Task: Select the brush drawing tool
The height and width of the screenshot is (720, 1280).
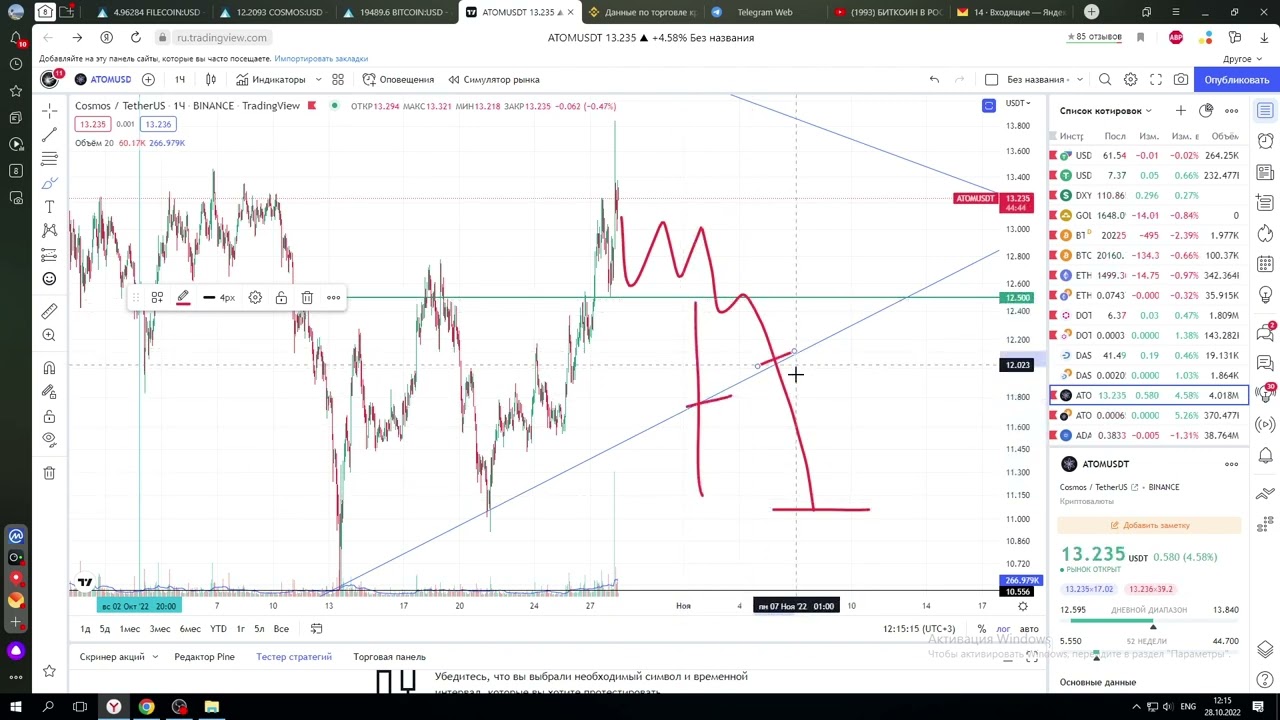Action: 49,183
